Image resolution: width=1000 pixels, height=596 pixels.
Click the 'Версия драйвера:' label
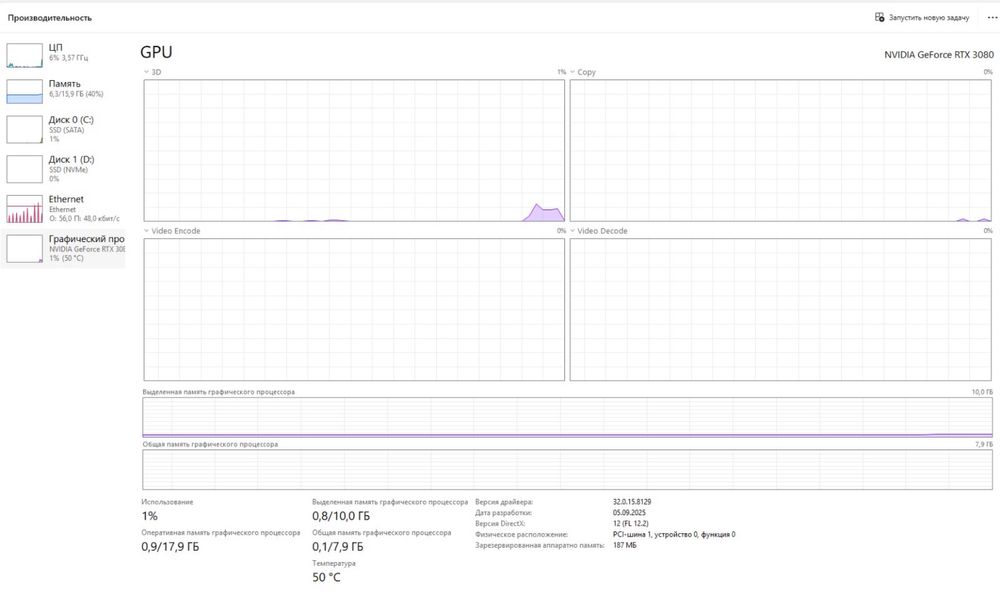(504, 502)
